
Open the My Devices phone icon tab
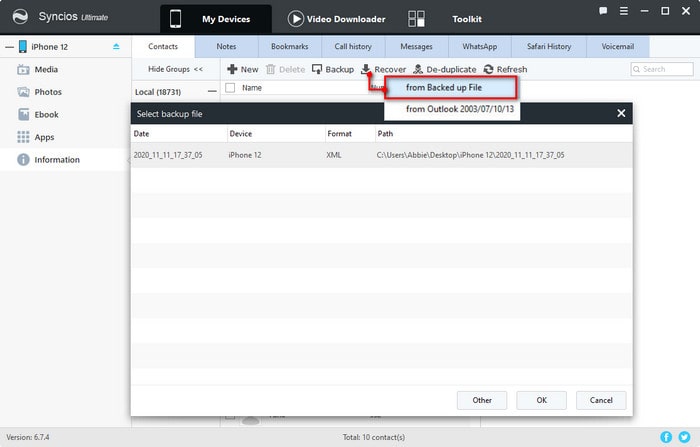click(175, 19)
